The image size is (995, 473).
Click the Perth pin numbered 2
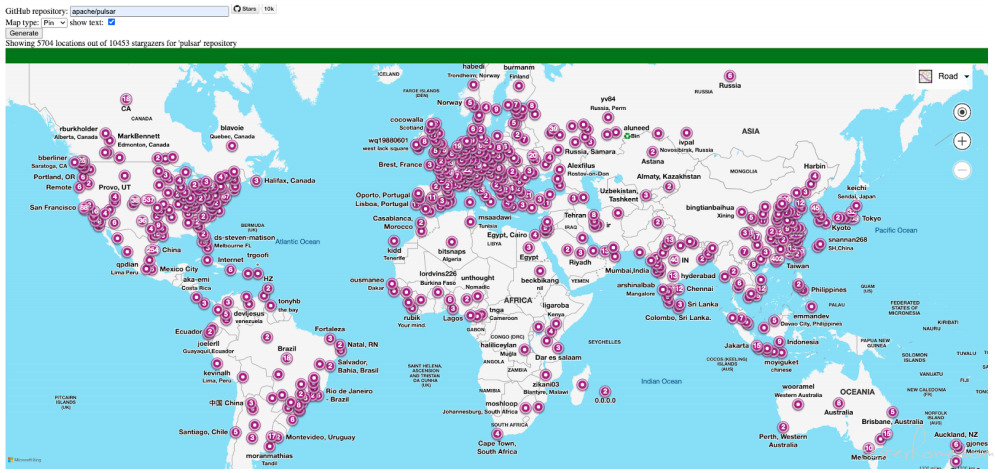[x=783, y=427]
